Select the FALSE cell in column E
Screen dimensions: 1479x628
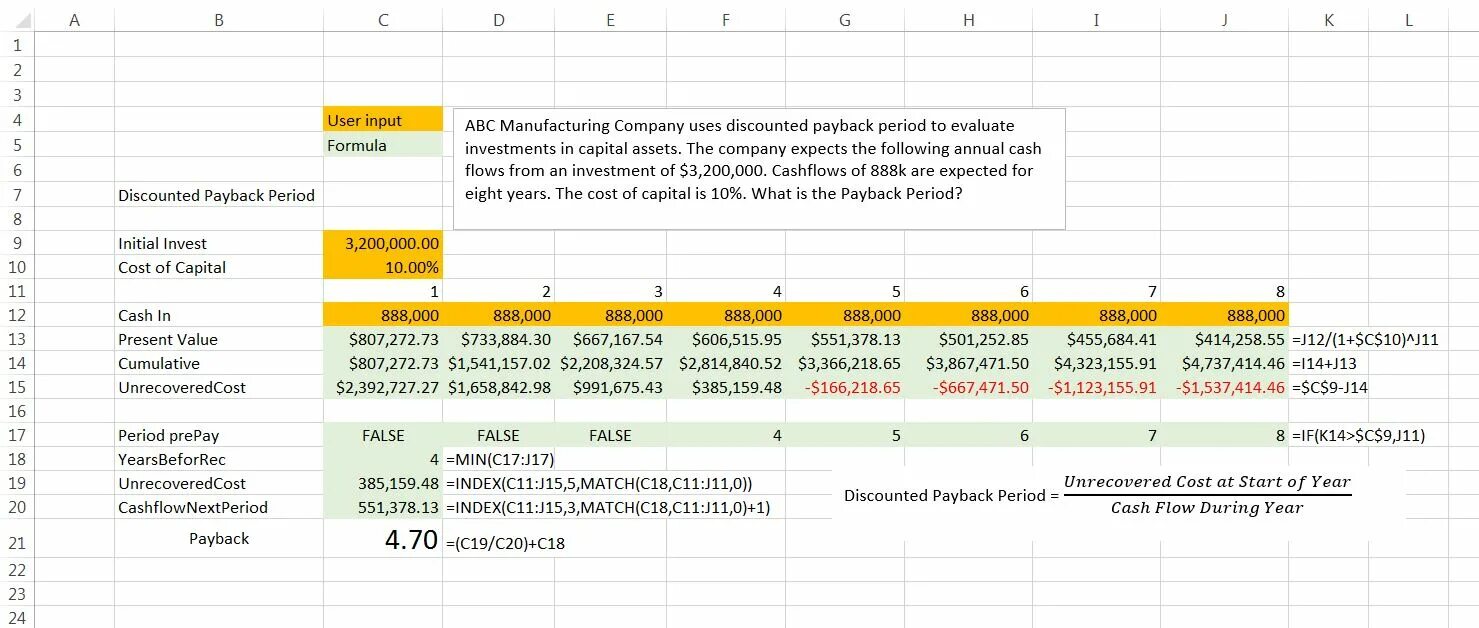click(611, 435)
